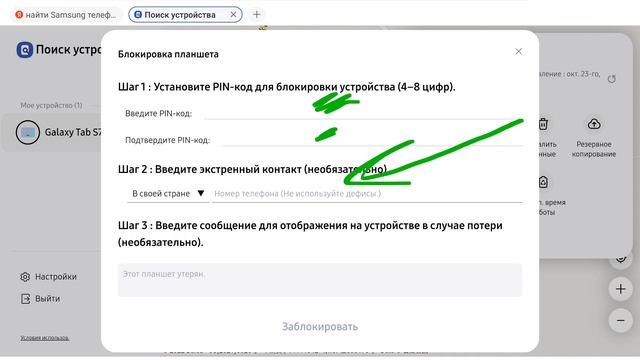Click the Enter PIN code field
The image size is (640, 360).
point(363,113)
